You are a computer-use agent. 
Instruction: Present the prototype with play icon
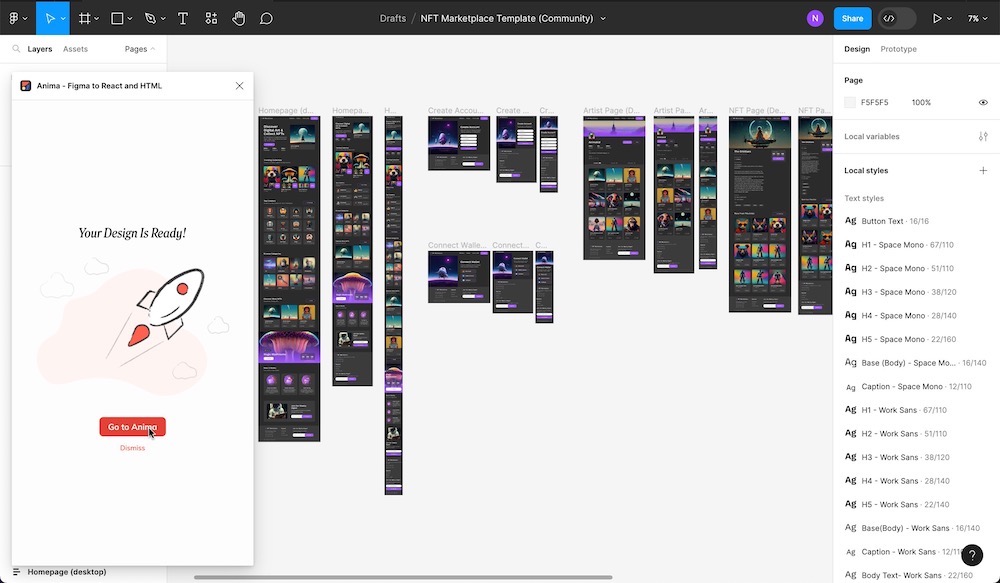(937, 18)
